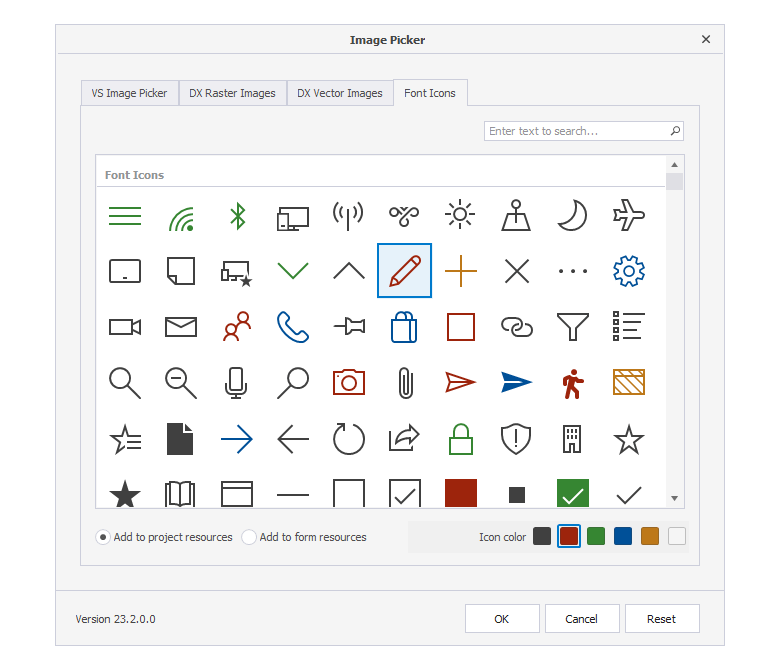The width and height of the screenshot is (780, 672).
Task: Pick the green Bluetooth icon
Action: [x=237, y=216]
